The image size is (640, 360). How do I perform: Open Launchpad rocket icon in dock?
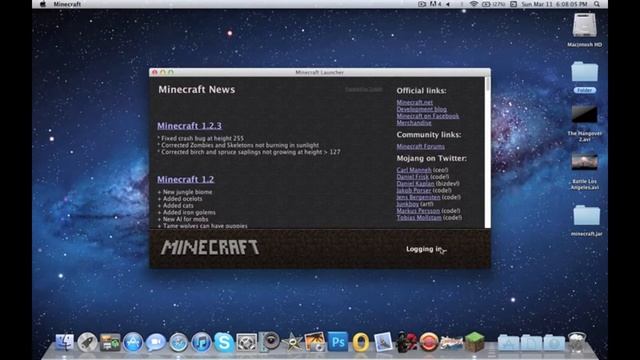pyautogui.click(x=87, y=342)
